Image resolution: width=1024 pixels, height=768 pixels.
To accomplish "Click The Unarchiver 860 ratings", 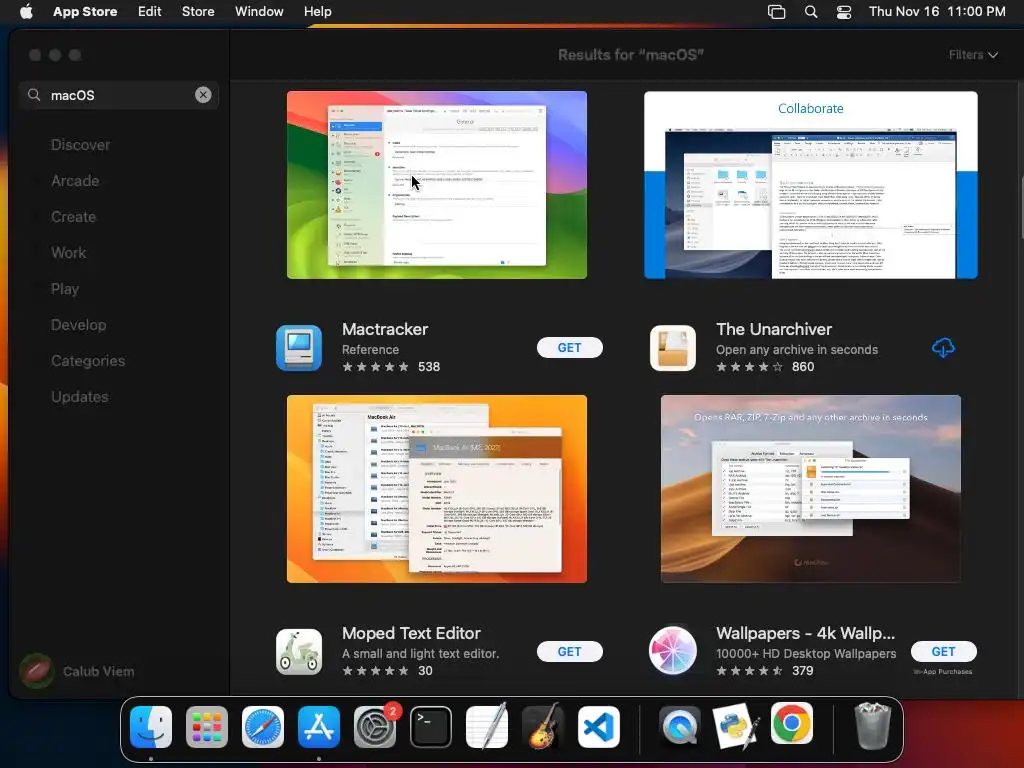I will 765,366.
